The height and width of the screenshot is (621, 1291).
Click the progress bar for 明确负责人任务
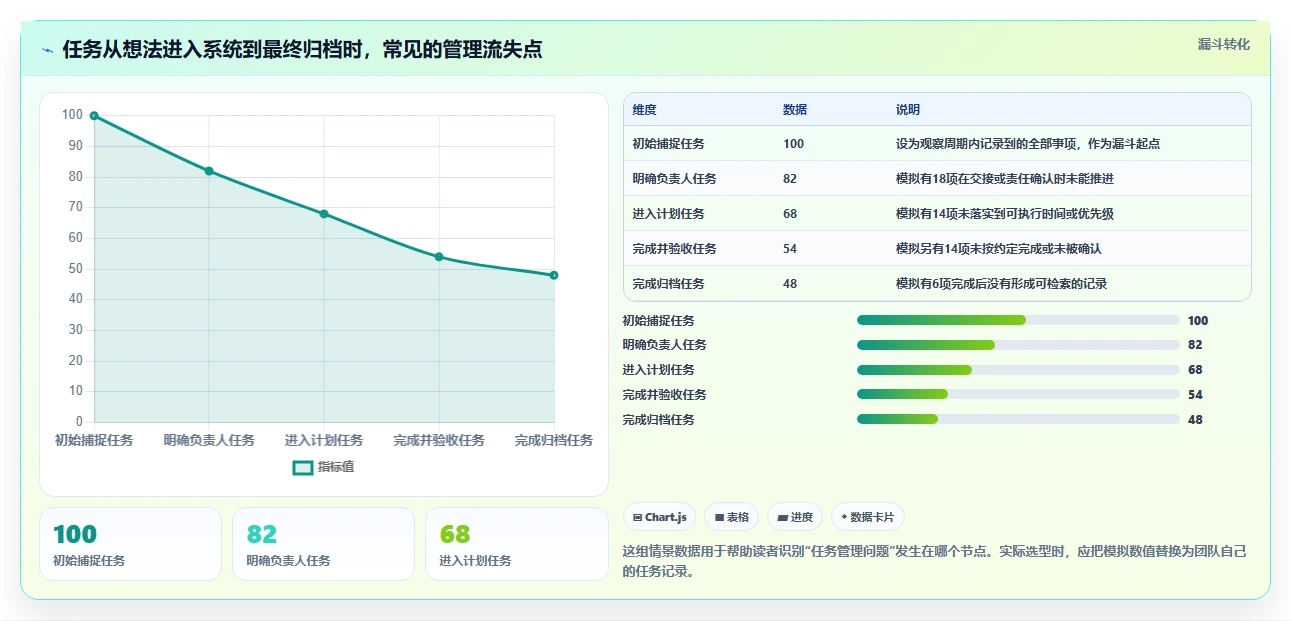[1018, 345]
